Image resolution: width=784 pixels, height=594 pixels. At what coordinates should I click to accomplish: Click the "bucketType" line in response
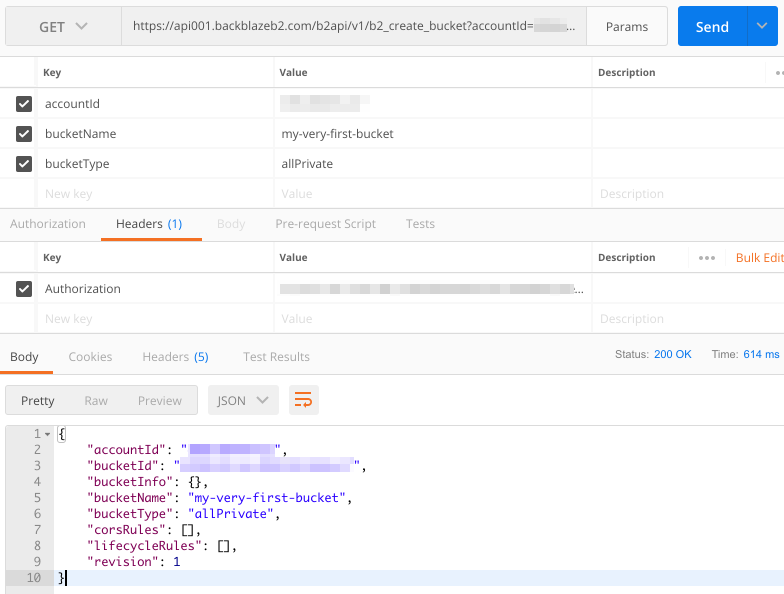coord(183,514)
